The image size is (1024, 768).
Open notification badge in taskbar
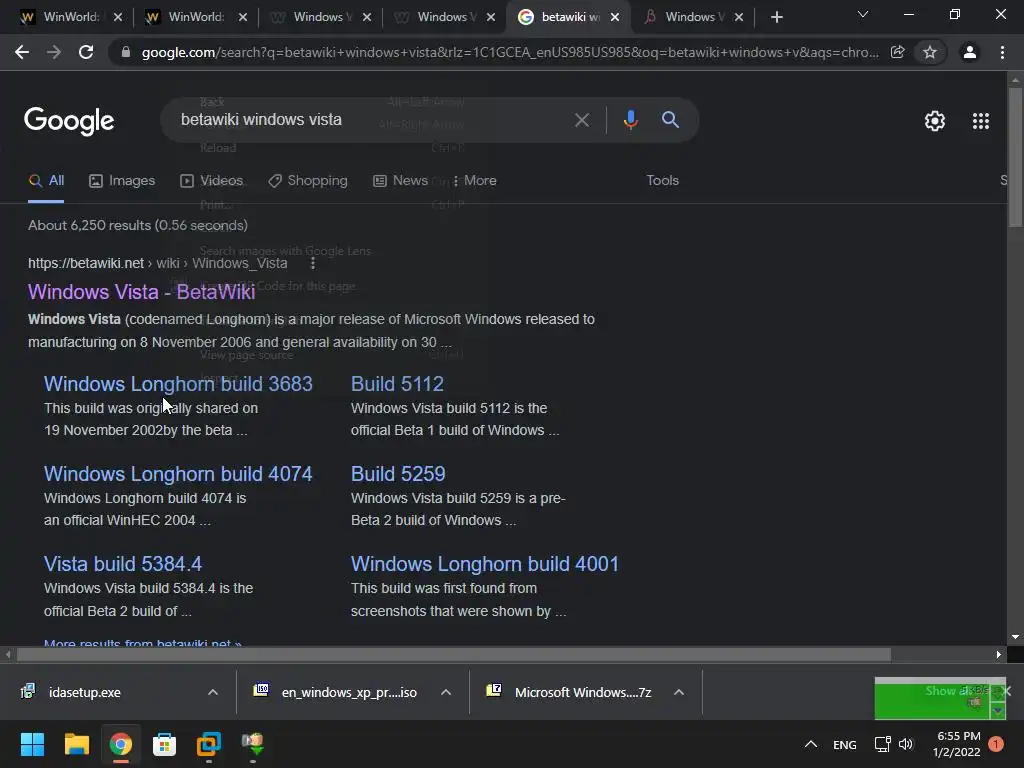pos(996,744)
